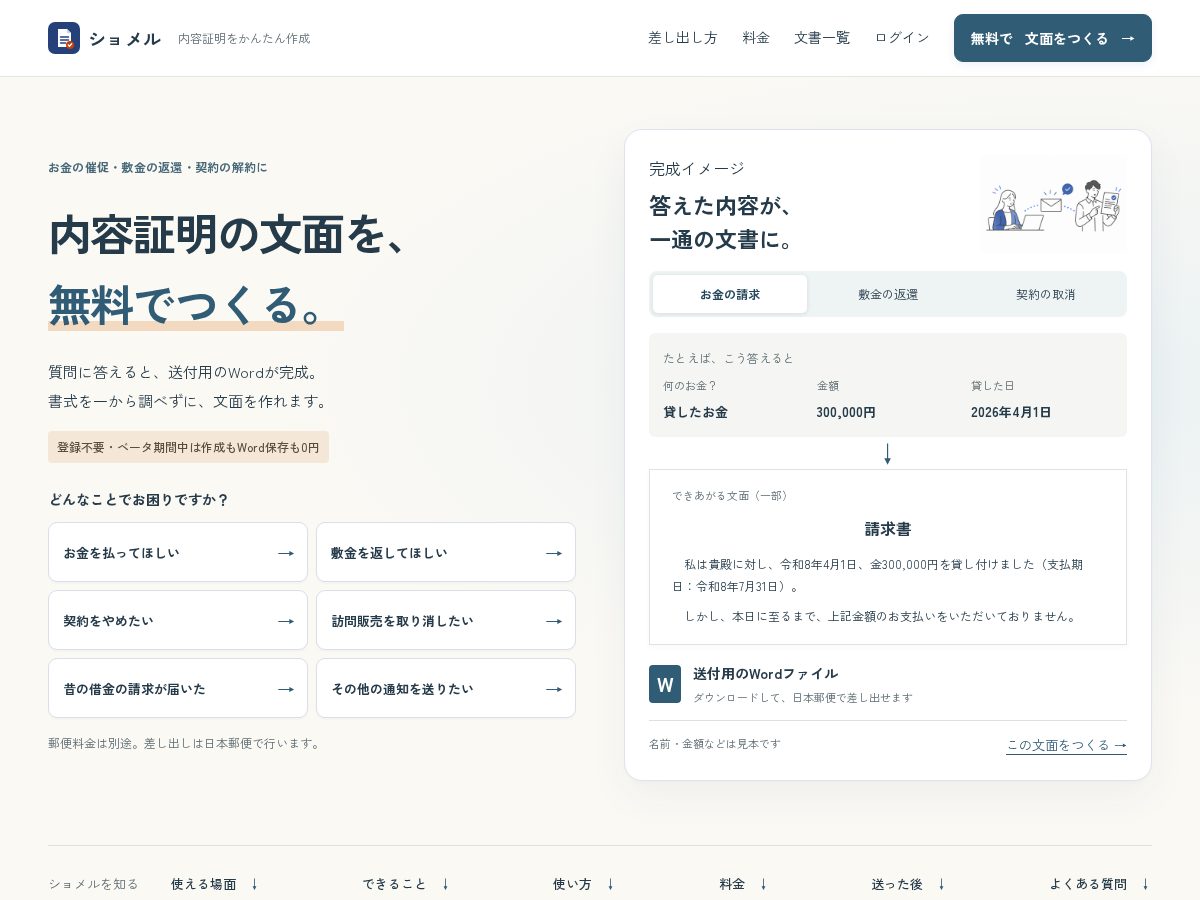Jump to できること section
The width and height of the screenshot is (1200, 900).
pos(406,884)
